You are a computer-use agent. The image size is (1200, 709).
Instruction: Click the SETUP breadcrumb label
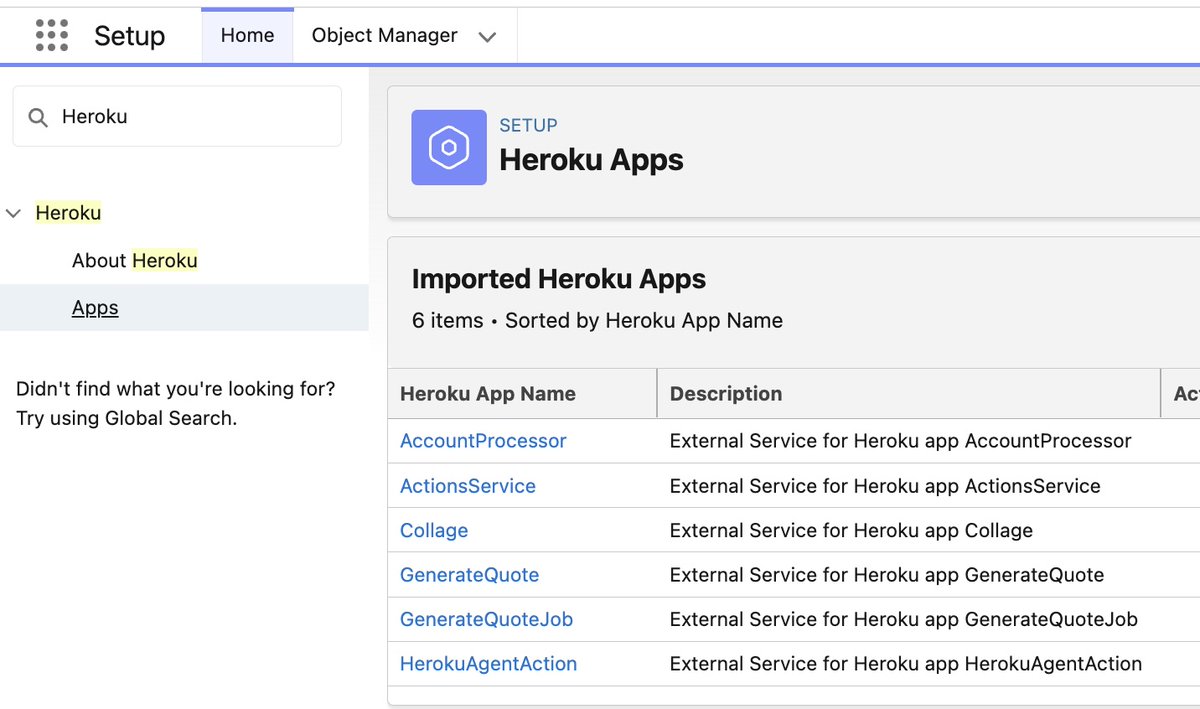(529, 125)
